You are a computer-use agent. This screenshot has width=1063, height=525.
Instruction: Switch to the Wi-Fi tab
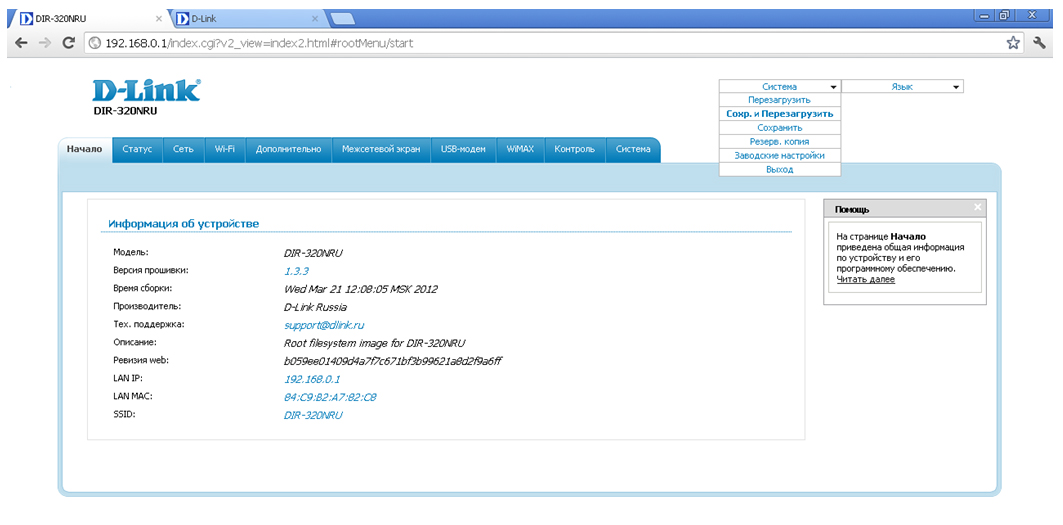click(225, 149)
